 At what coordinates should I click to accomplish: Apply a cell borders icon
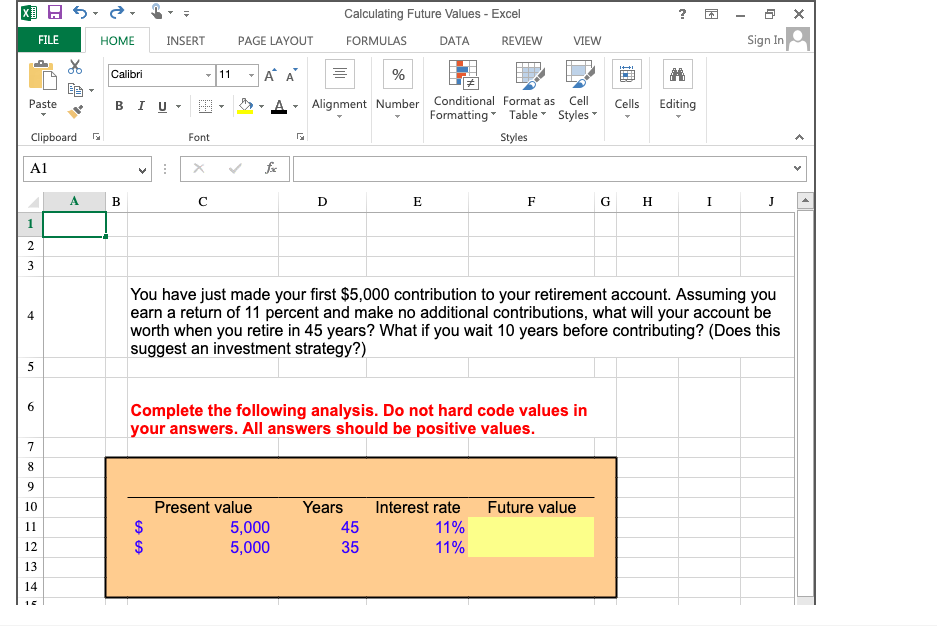tap(205, 106)
